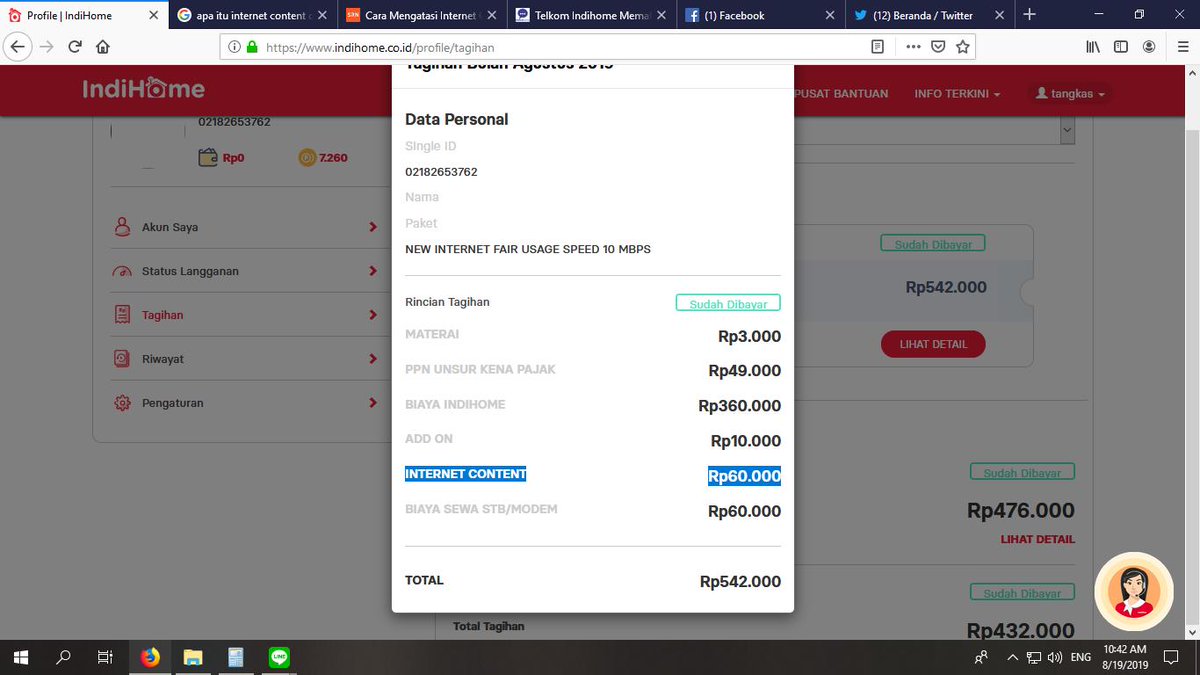
Task: Reload the page with the refresh icon
Action: 75,47
